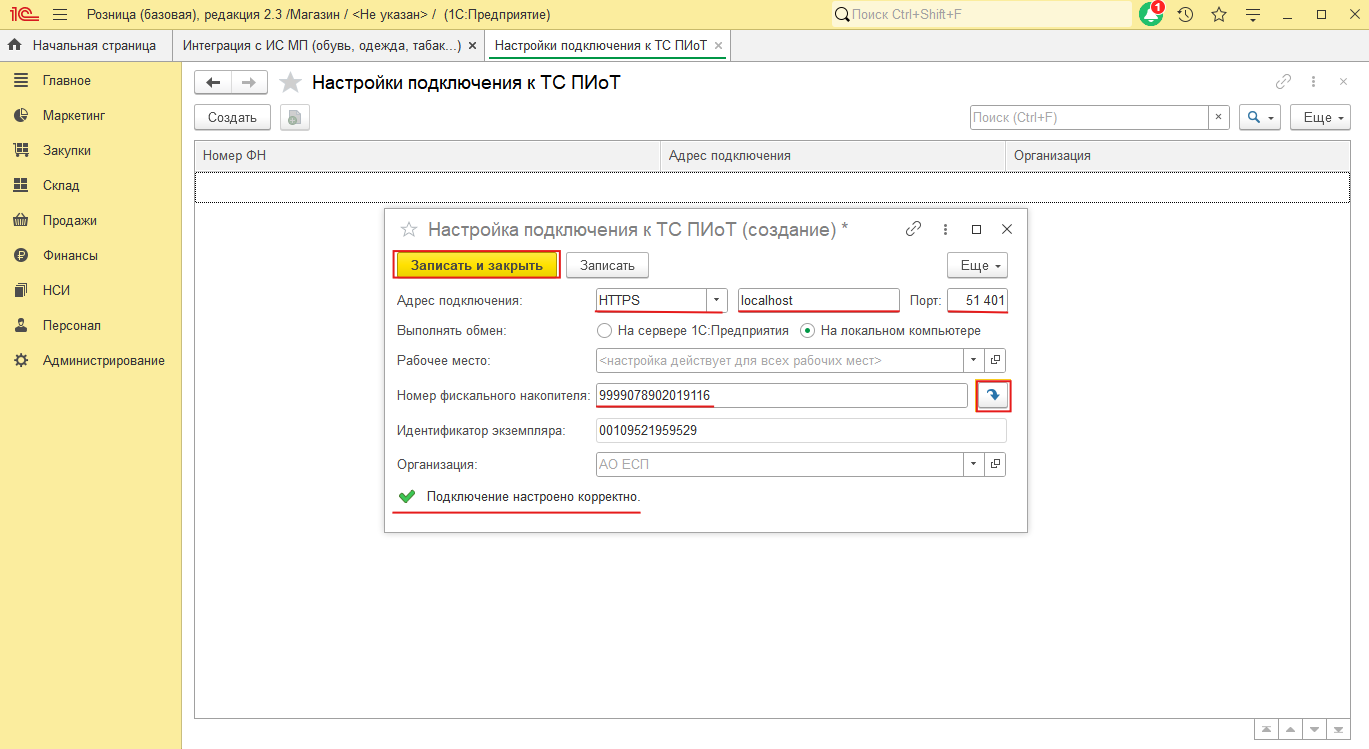Edit the port 51 401 field

click(977, 300)
